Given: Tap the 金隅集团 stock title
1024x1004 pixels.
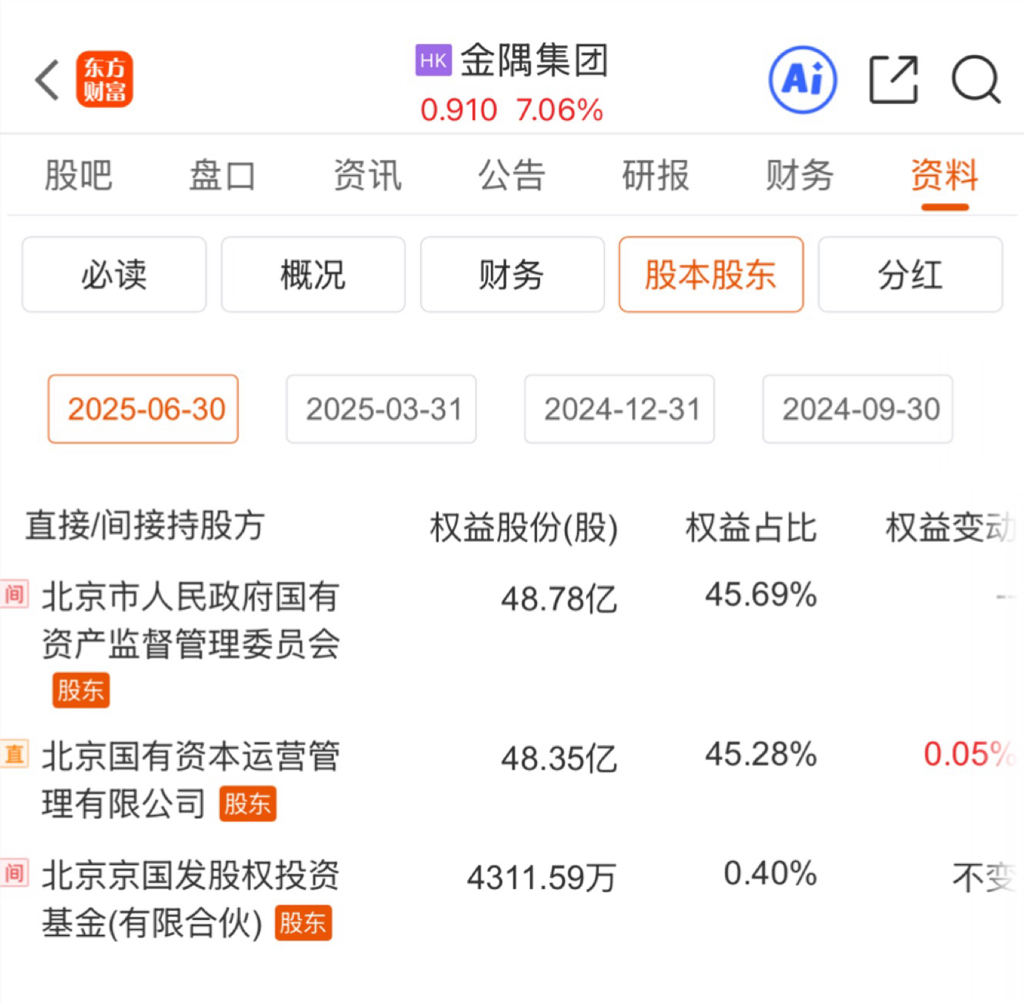Looking at the screenshot, I should (x=535, y=61).
